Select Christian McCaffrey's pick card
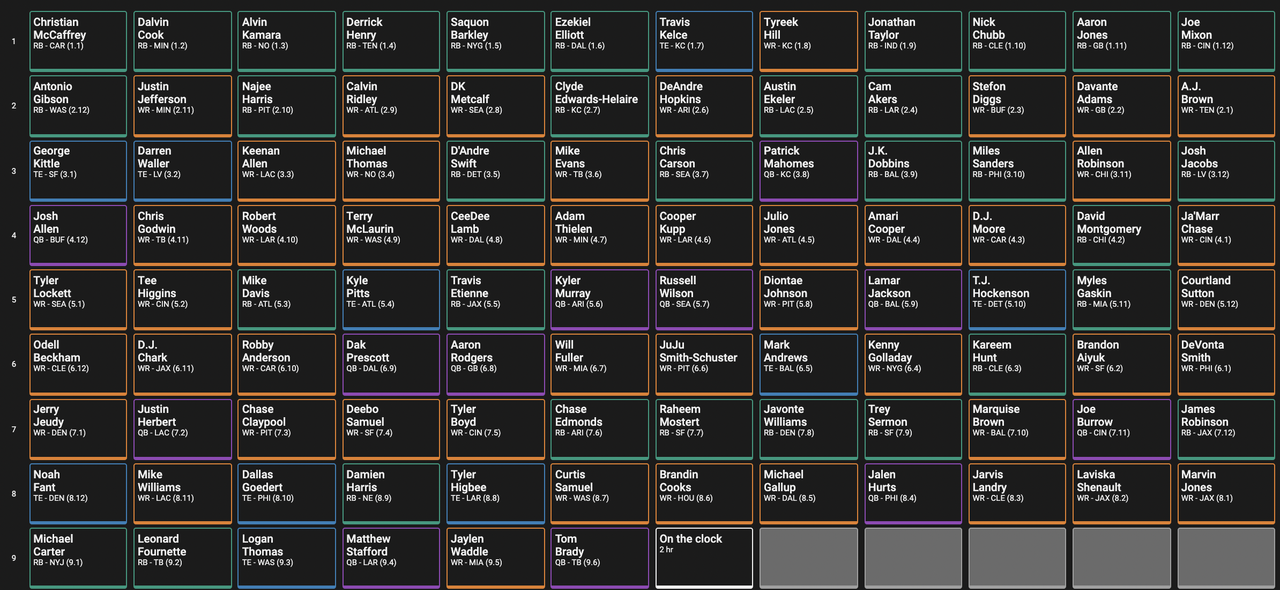The height and width of the screenshot is (590, 1280). 79,41
